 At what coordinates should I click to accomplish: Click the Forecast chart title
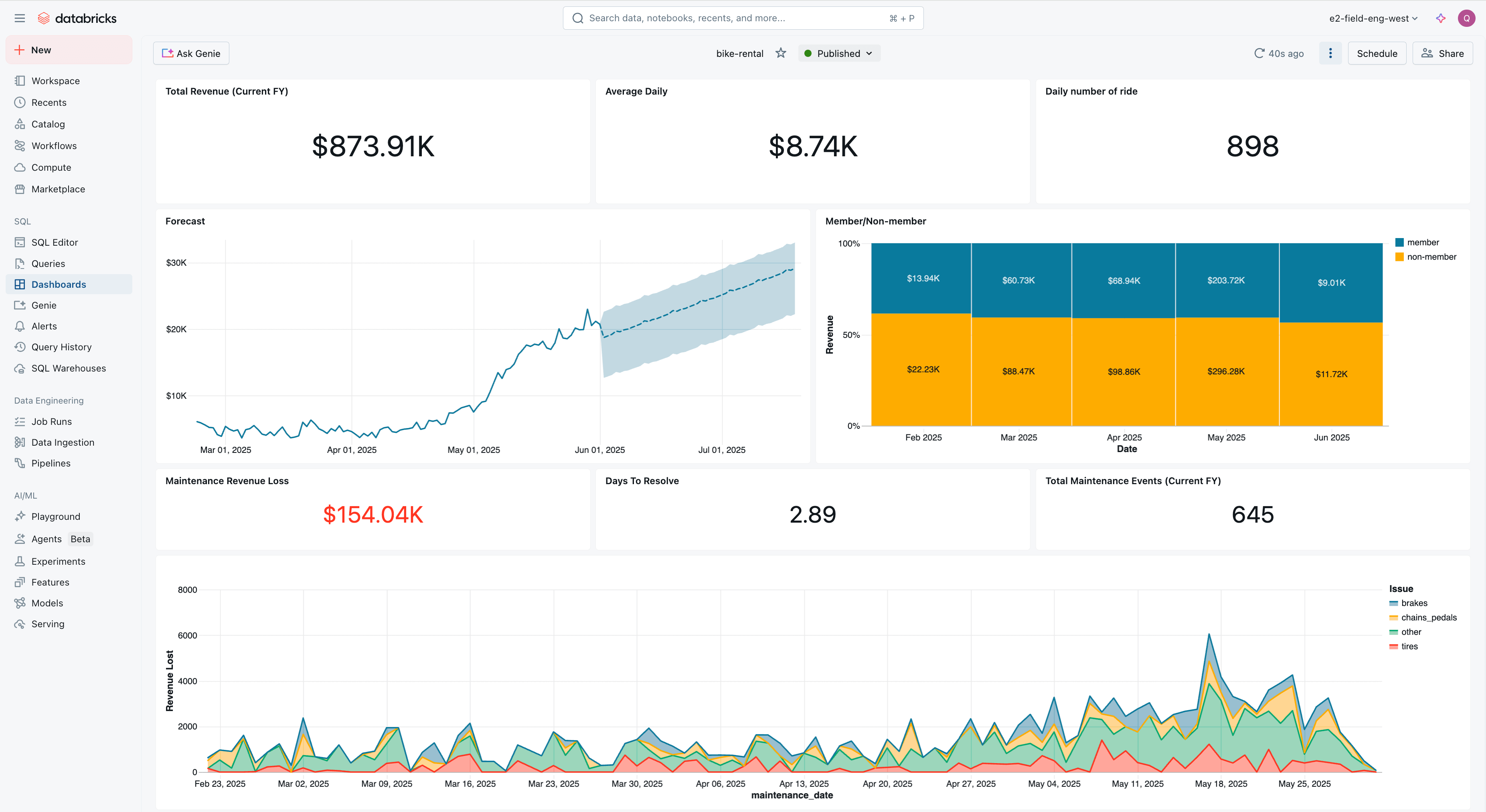point(185,221)
